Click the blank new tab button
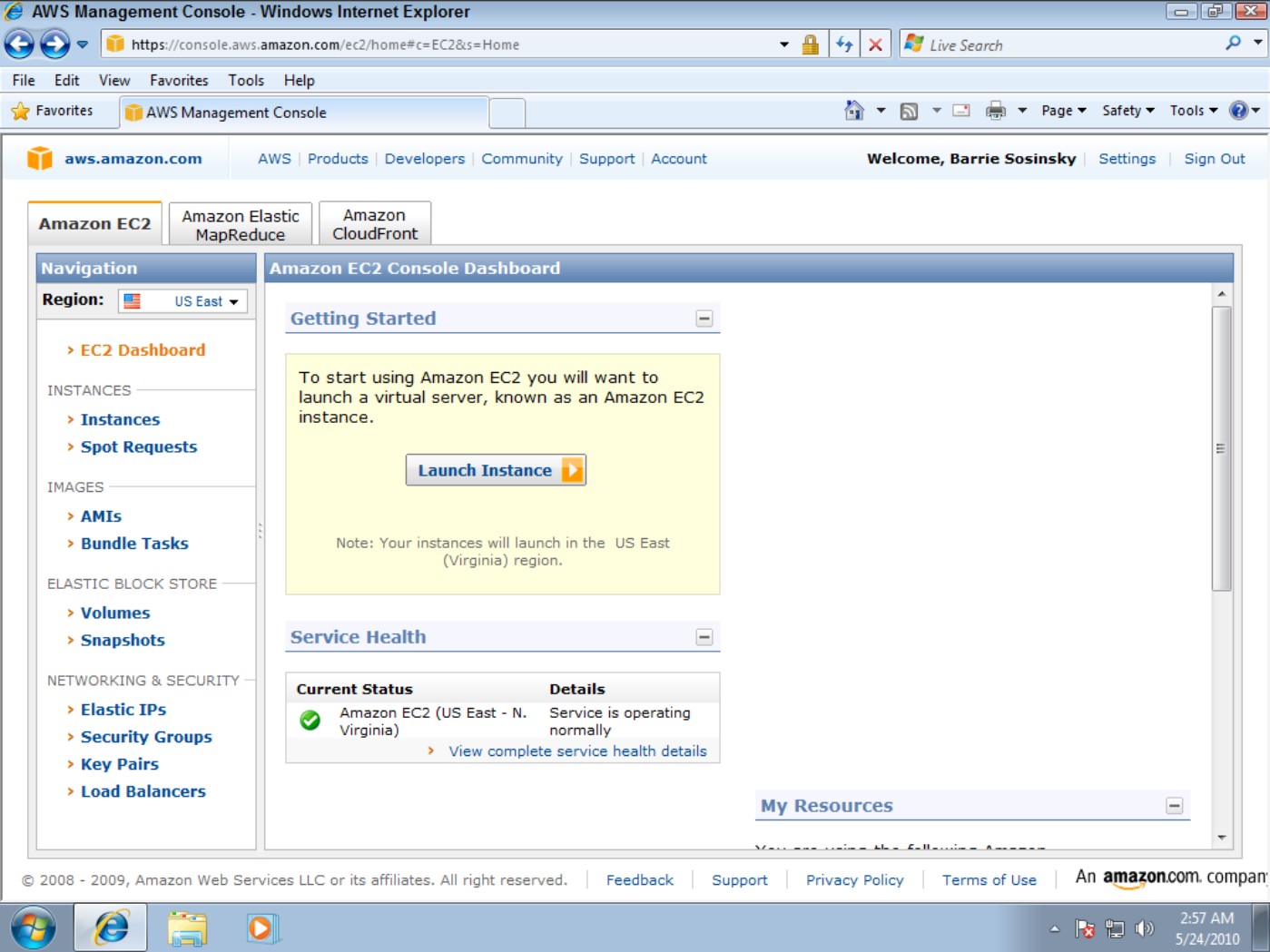 (507, 113)
